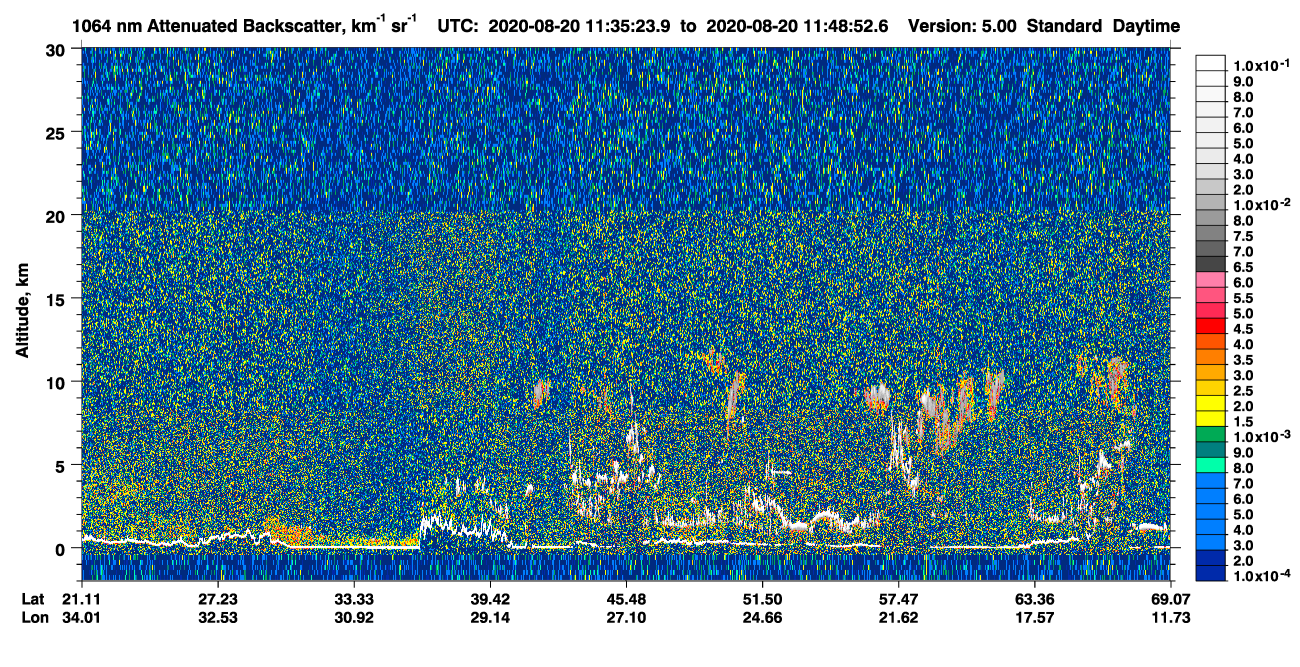Click the "1064 nm Attenuated Backscatter" plot title
Image resolution: width=1300 pixels, height=667 pixels.
pos(207,26)
